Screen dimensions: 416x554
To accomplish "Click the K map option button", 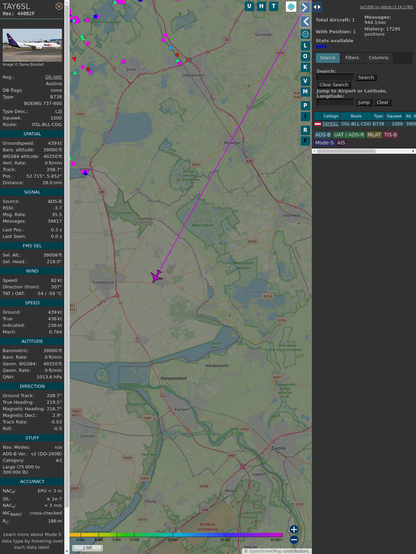I will point(305,67).
